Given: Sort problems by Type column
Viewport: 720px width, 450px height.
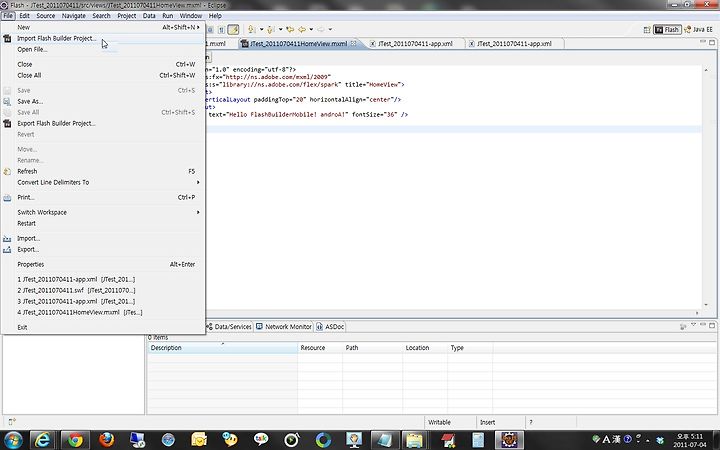Looking at the screenshot, I should coord(470,348).
